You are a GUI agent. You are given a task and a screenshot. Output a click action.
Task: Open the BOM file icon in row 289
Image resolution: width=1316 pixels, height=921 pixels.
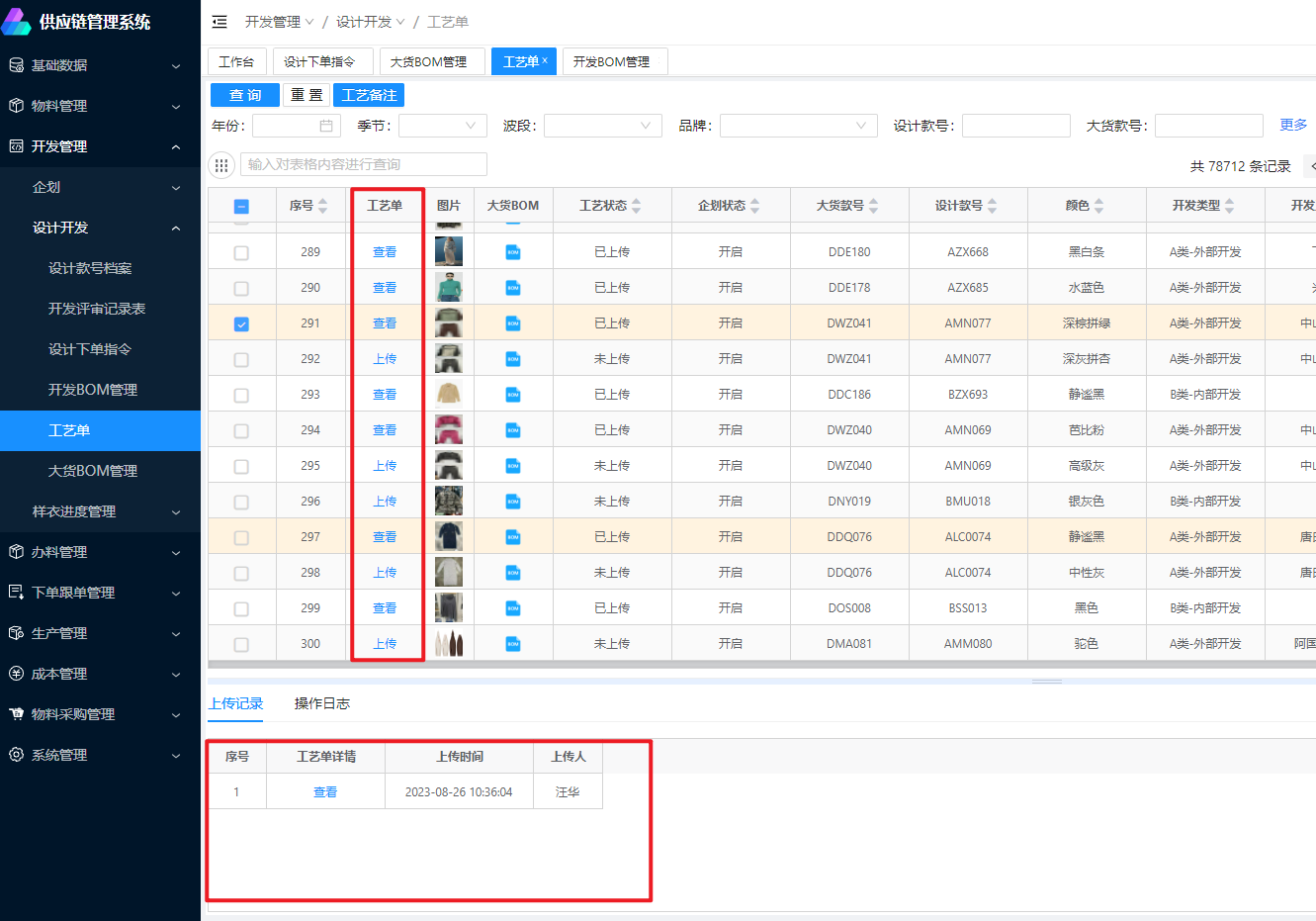(x=513, y=252)
